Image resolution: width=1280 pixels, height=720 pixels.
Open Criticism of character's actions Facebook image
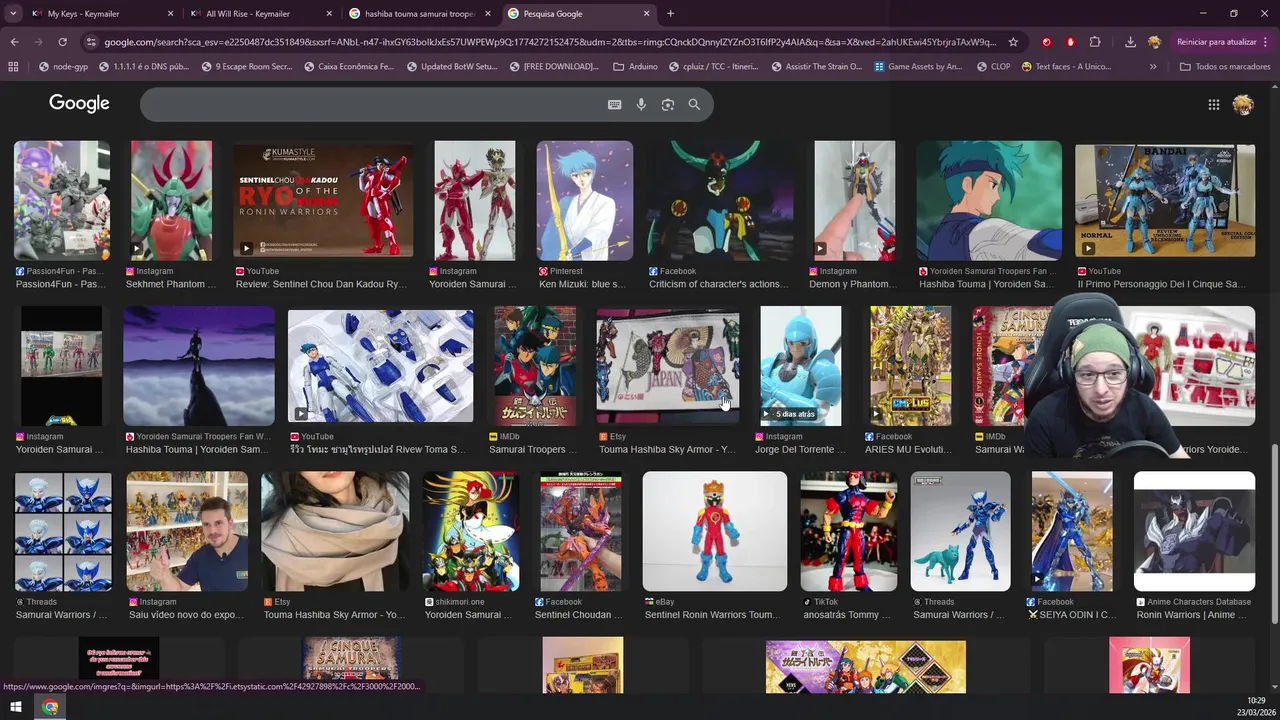tap(720, 200)
